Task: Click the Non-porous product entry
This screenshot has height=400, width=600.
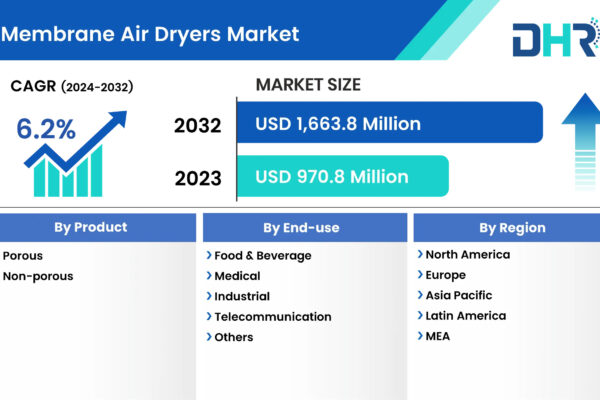Action: point(38,276)
